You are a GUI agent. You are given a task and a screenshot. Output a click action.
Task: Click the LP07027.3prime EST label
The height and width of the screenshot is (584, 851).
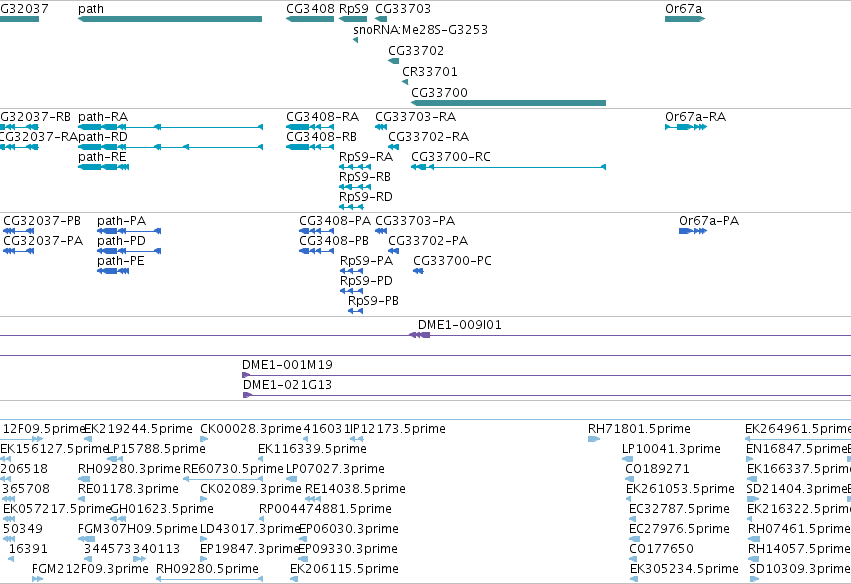(x=335, y=469)
